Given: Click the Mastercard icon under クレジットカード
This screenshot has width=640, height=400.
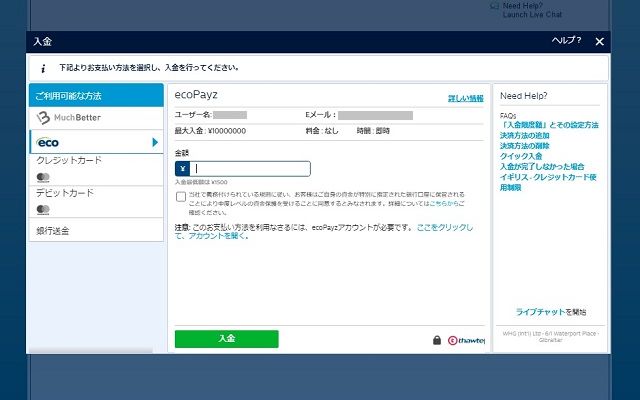Looking at the screenshot, I should (43, 177).
